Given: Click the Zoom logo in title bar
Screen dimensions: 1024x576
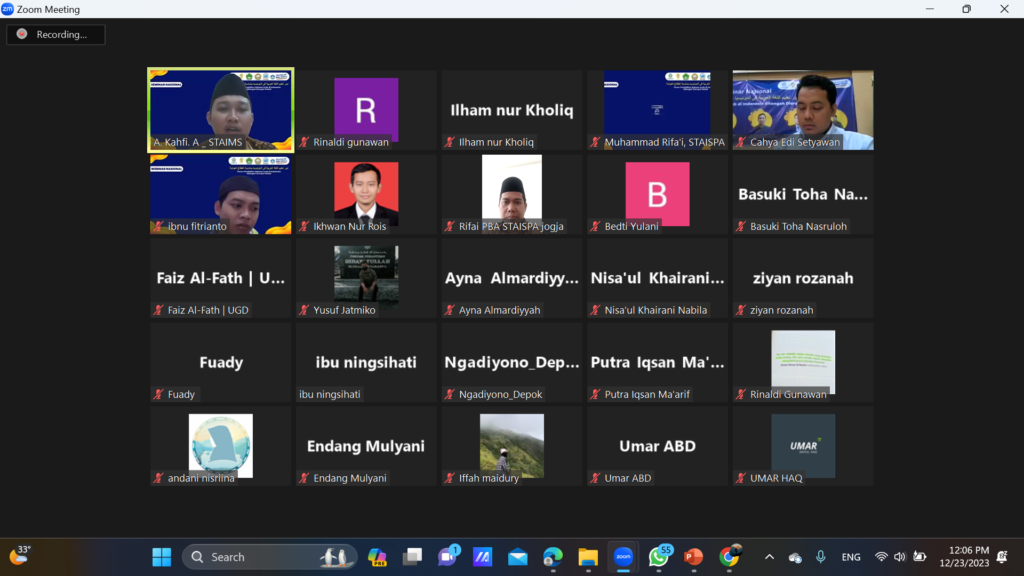Looking at the screenshot, I should click(8, 9).
